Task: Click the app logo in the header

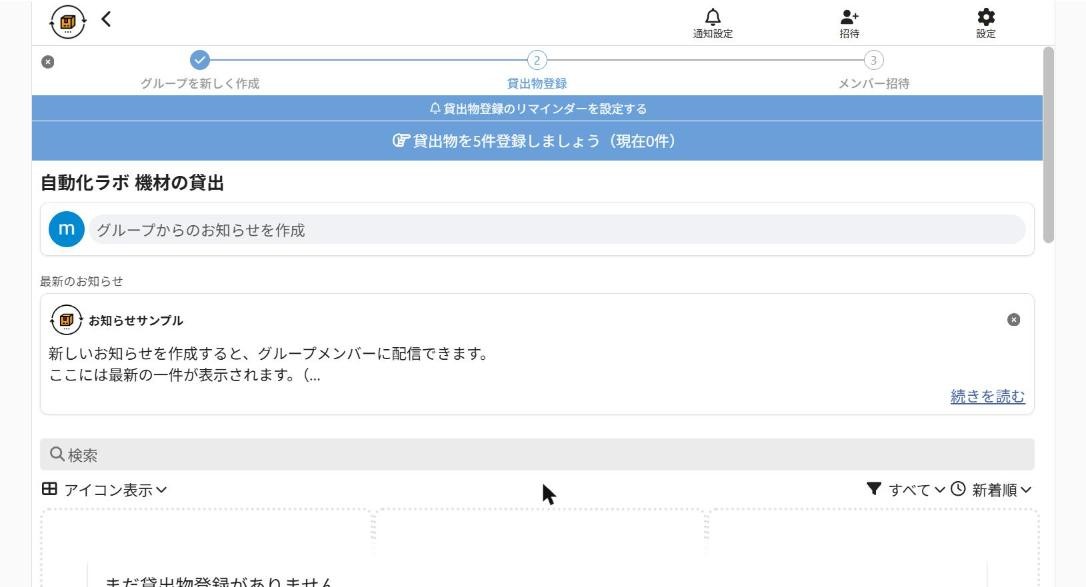Action: click(x=68, y=22)
